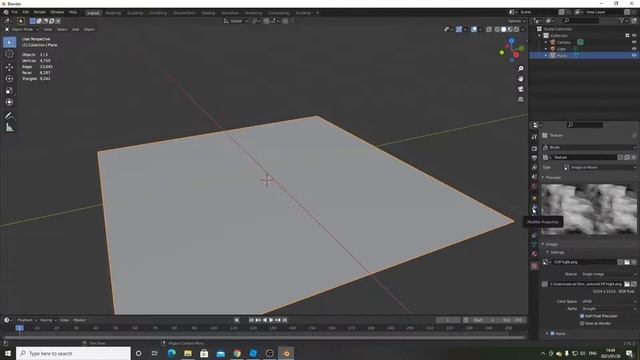Open the Color Space sRGB dropdown

pyautogui.click(x=608, y=301)
